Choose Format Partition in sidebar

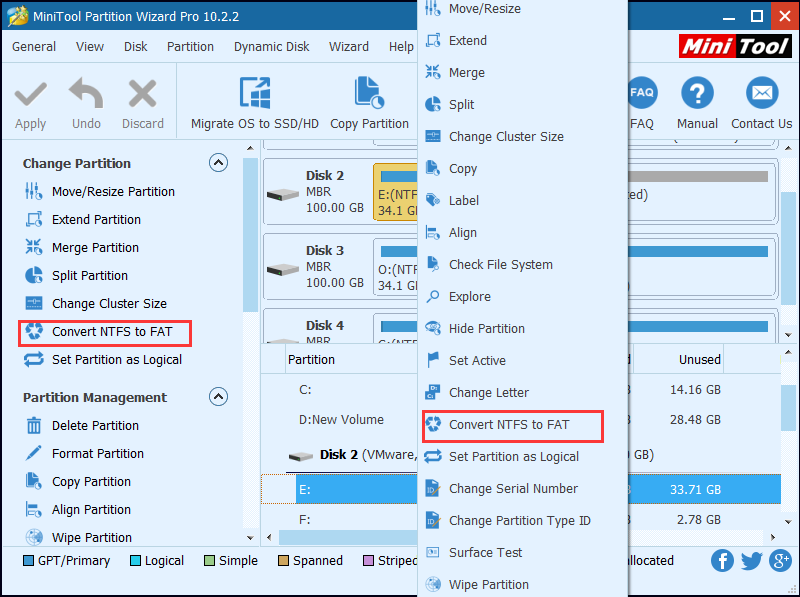85,454
